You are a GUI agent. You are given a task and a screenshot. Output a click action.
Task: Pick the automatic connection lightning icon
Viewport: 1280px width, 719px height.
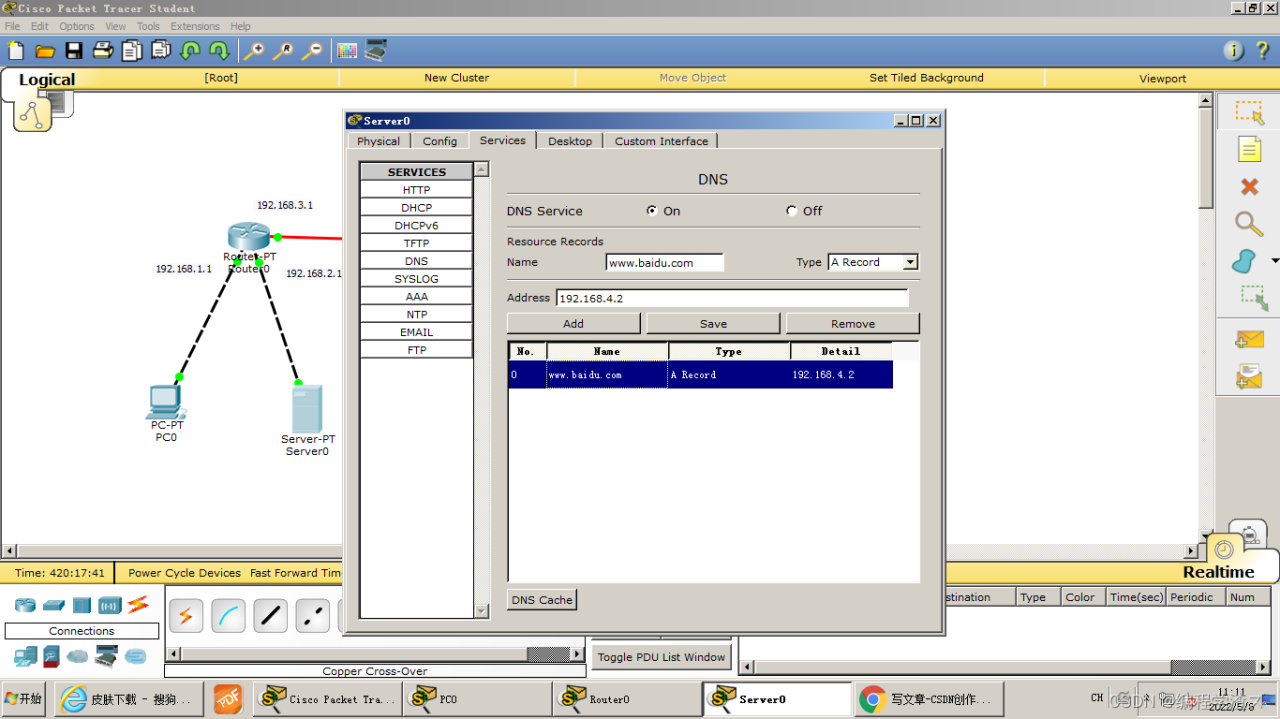[186, 616]
